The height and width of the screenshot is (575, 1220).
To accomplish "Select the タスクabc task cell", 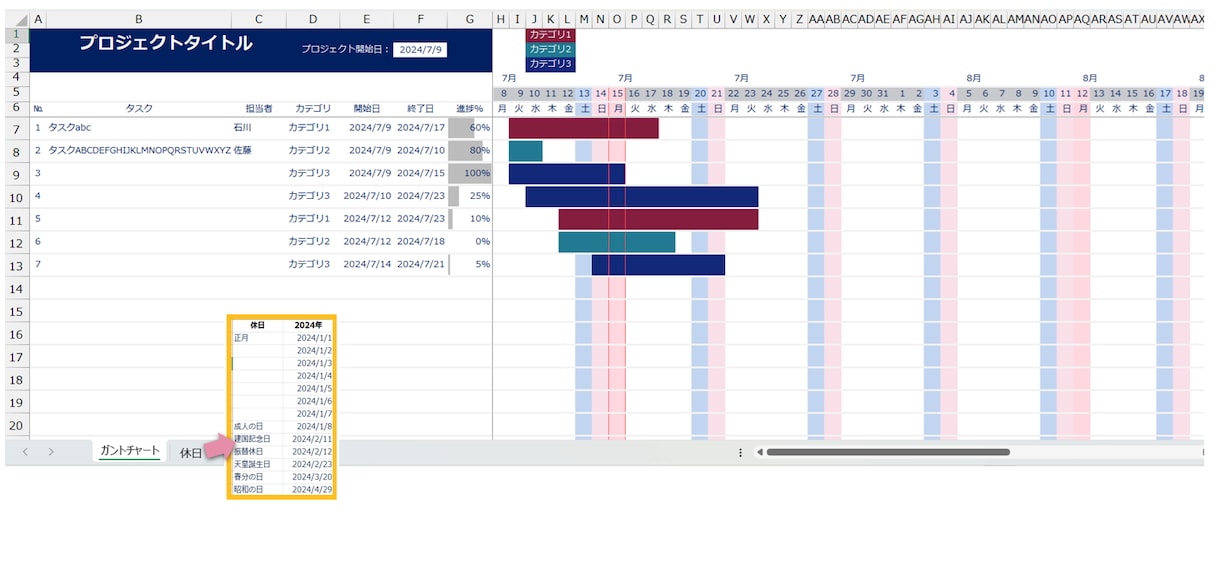I will (x=139, y=128).
